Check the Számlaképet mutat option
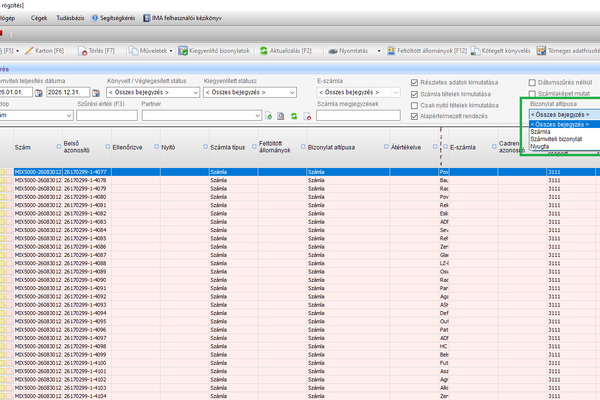 coord(532,94)
